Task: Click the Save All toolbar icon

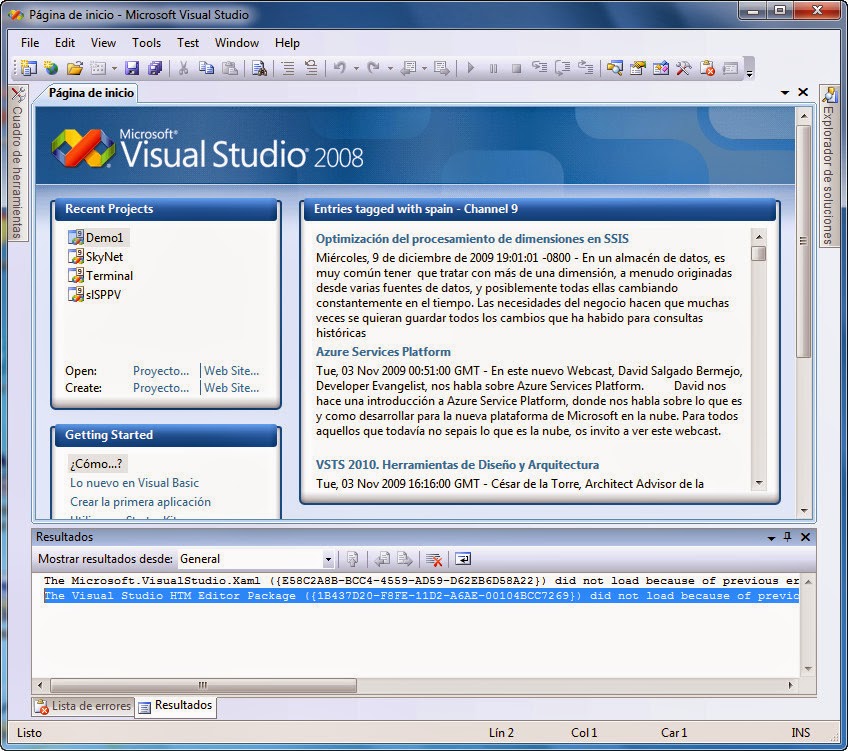Action: (x=155, y=68)
